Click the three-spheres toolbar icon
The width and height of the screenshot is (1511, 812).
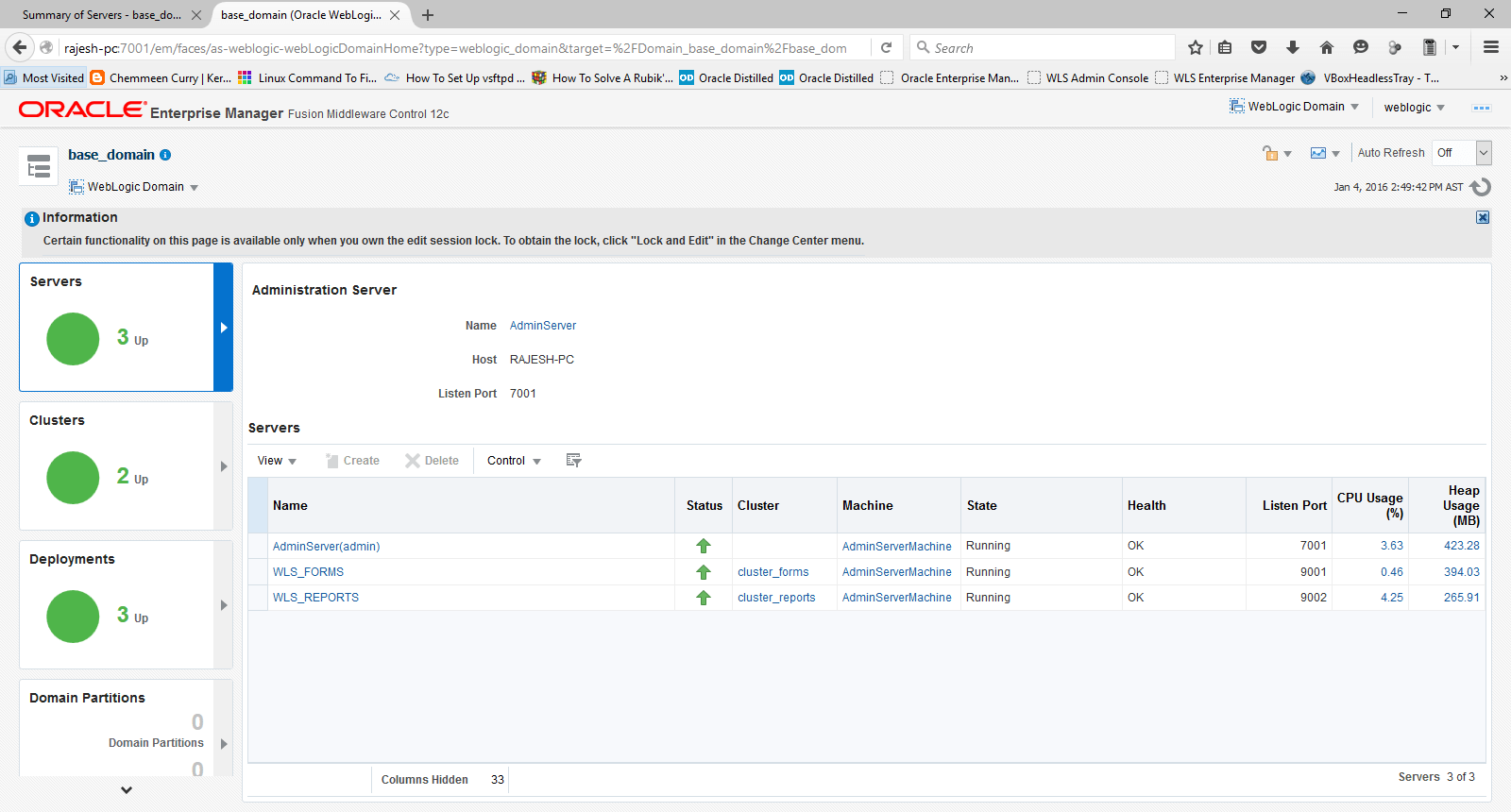(1395, 48)
